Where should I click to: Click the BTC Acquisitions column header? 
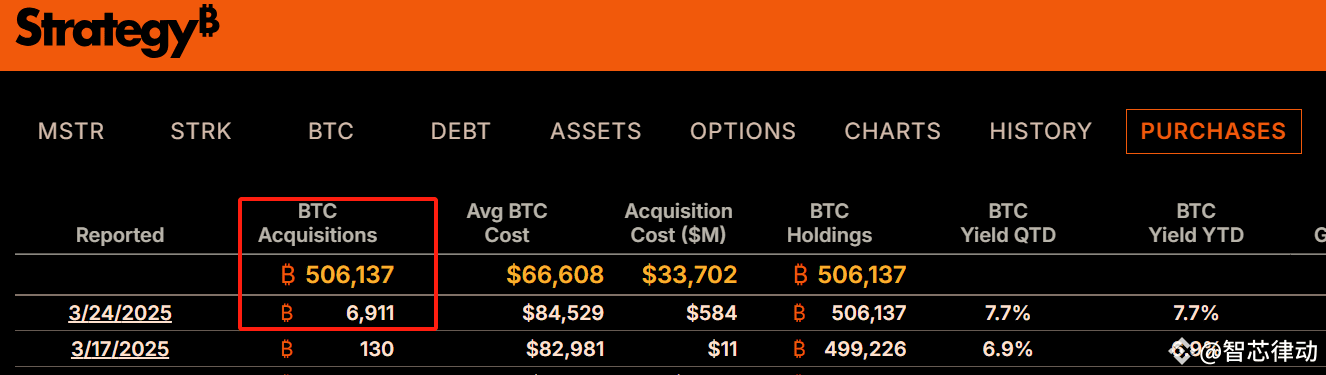[x=318, y=223]
